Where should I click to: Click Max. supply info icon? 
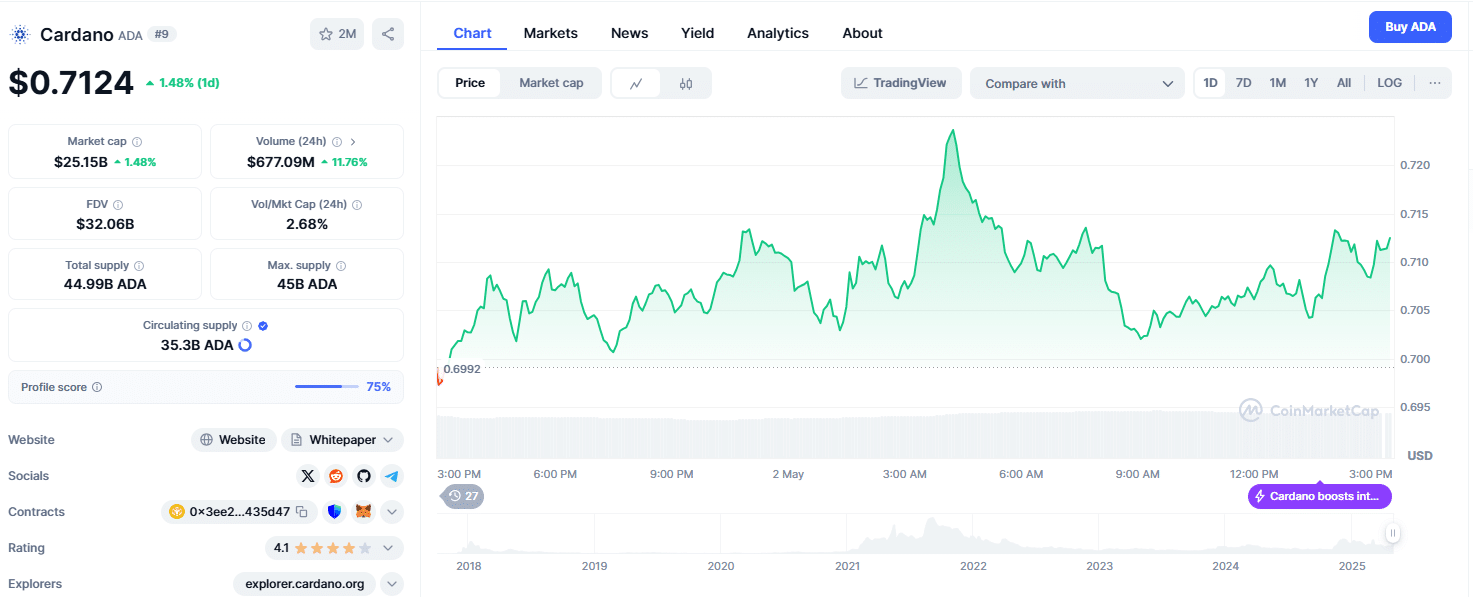341,266
